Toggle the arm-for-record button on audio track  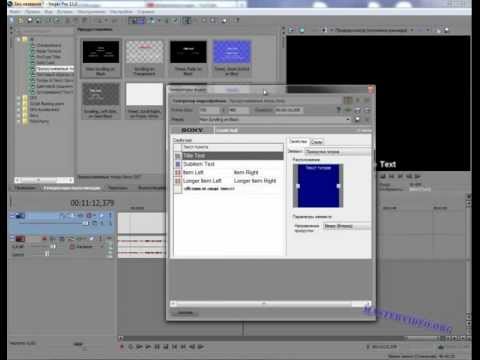[x=45, y=239]
